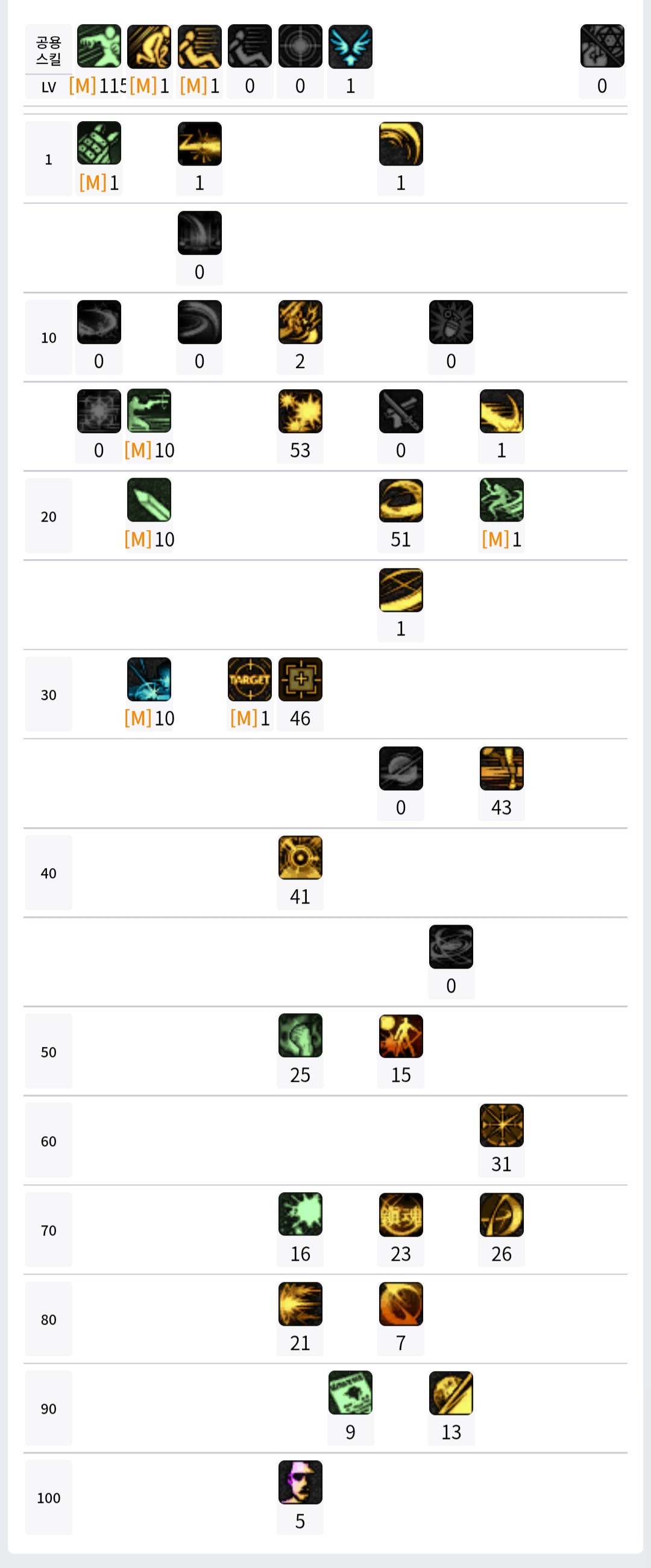This screenshot has width=651, height=1568.
Task: Click the green wanted poster skill icon
Action: click(x=350, y=1393)
